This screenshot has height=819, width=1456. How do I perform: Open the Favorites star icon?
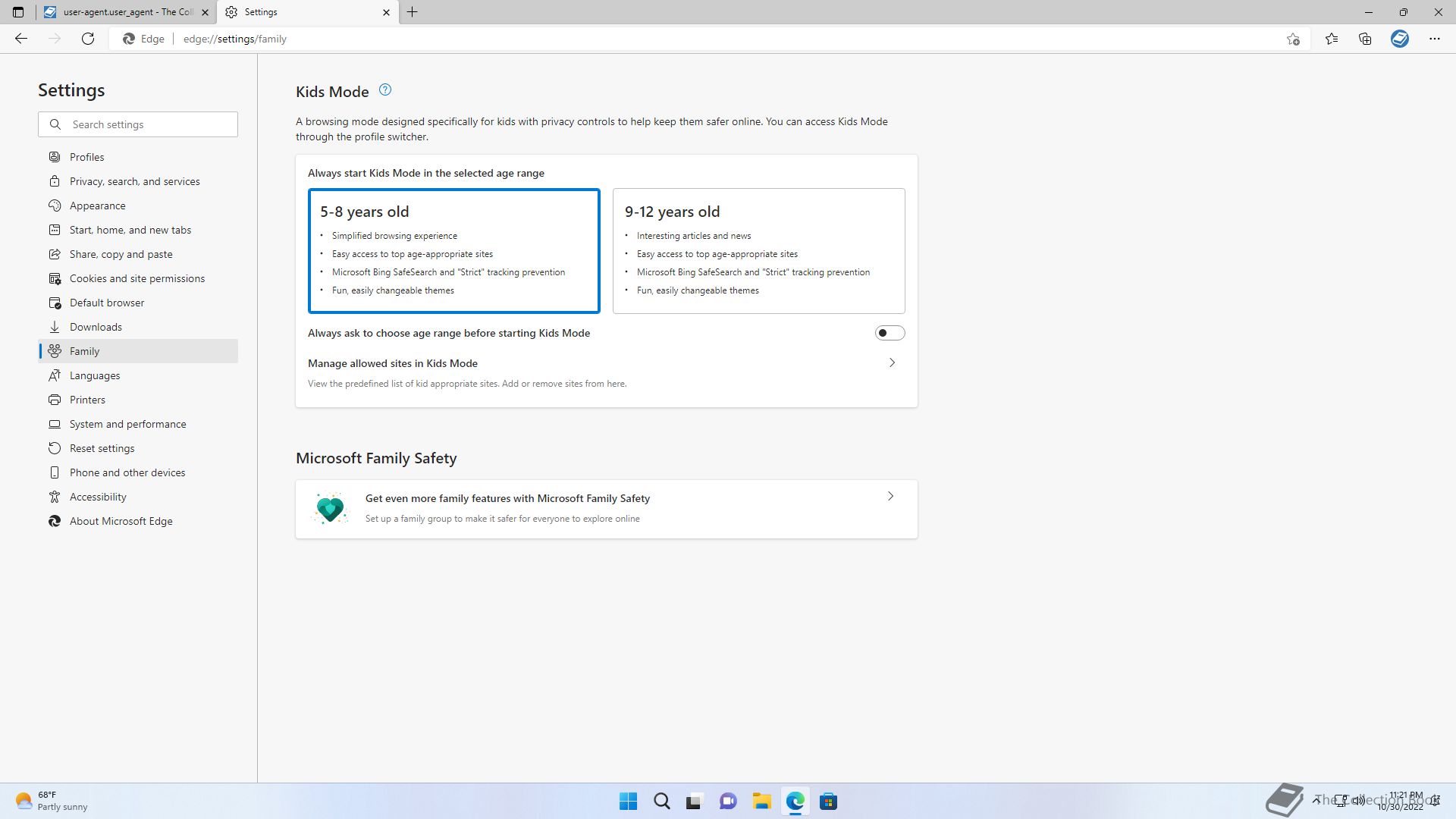(1332, 39)
